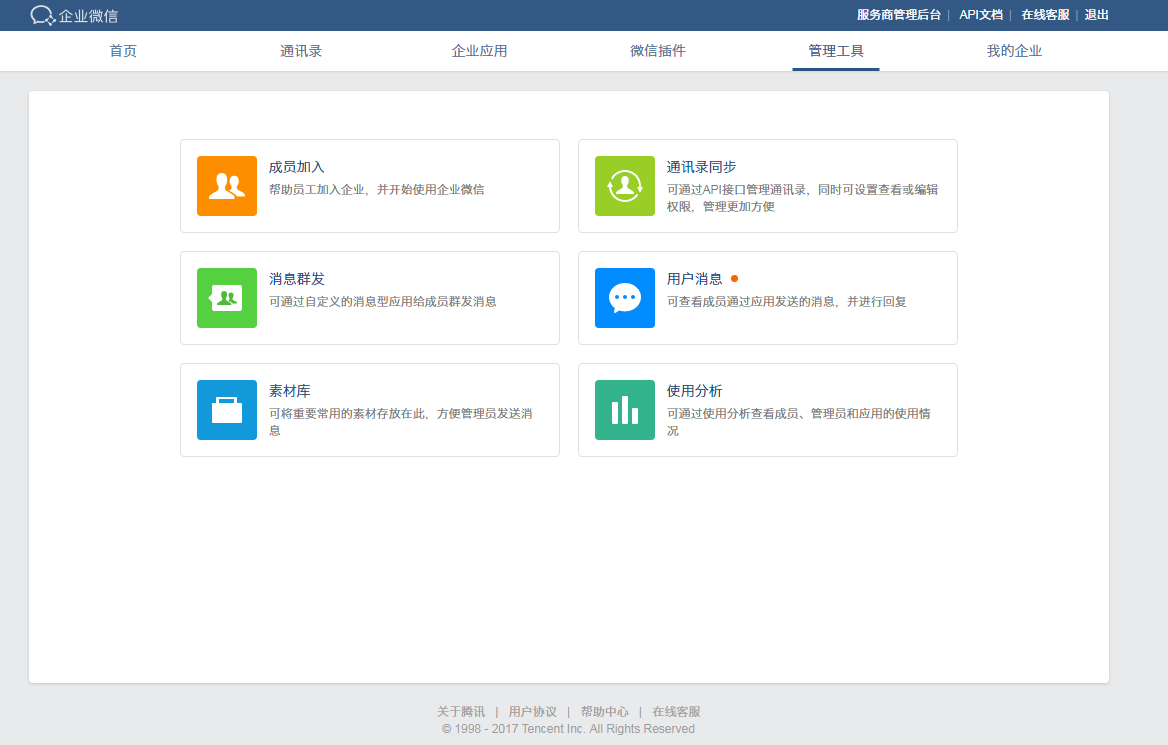The width and height of the screenshot is (1168, 745).
Task: Click 在线客服 in the footer
Action: 676,711
